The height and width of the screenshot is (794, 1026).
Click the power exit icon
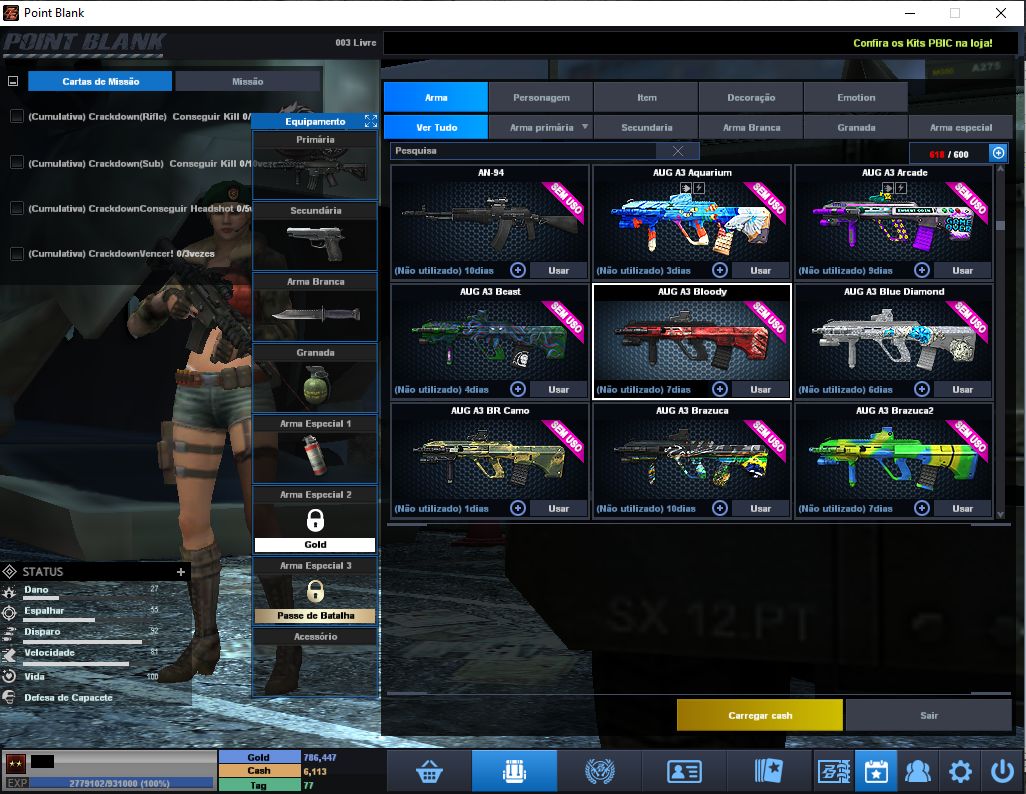[x=1002, y=772]
